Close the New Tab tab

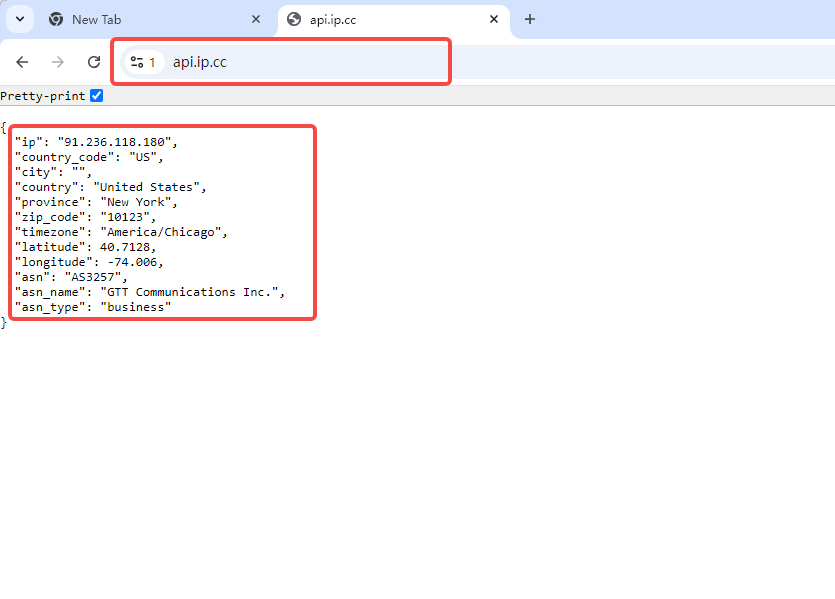pos(256,19)
